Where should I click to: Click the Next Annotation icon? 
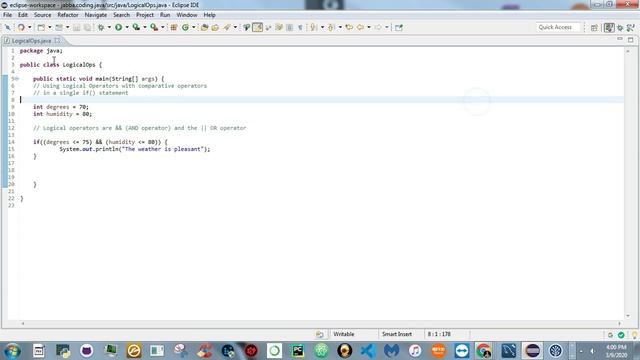tap(313, 27)
